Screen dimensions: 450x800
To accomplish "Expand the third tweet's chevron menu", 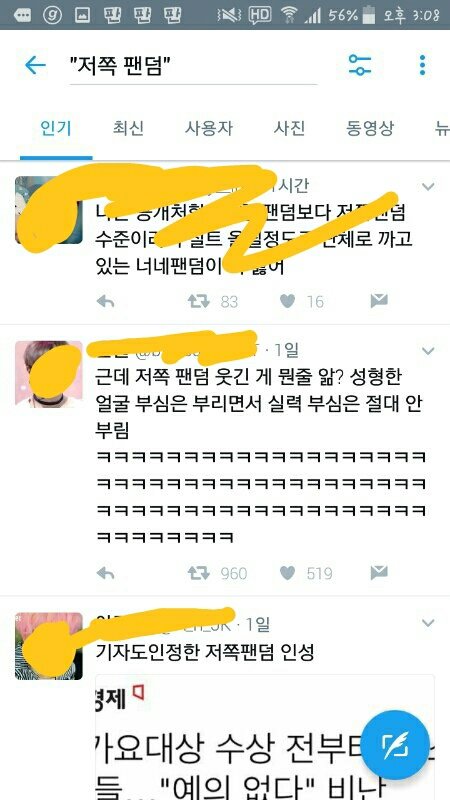I will [428, 623].
